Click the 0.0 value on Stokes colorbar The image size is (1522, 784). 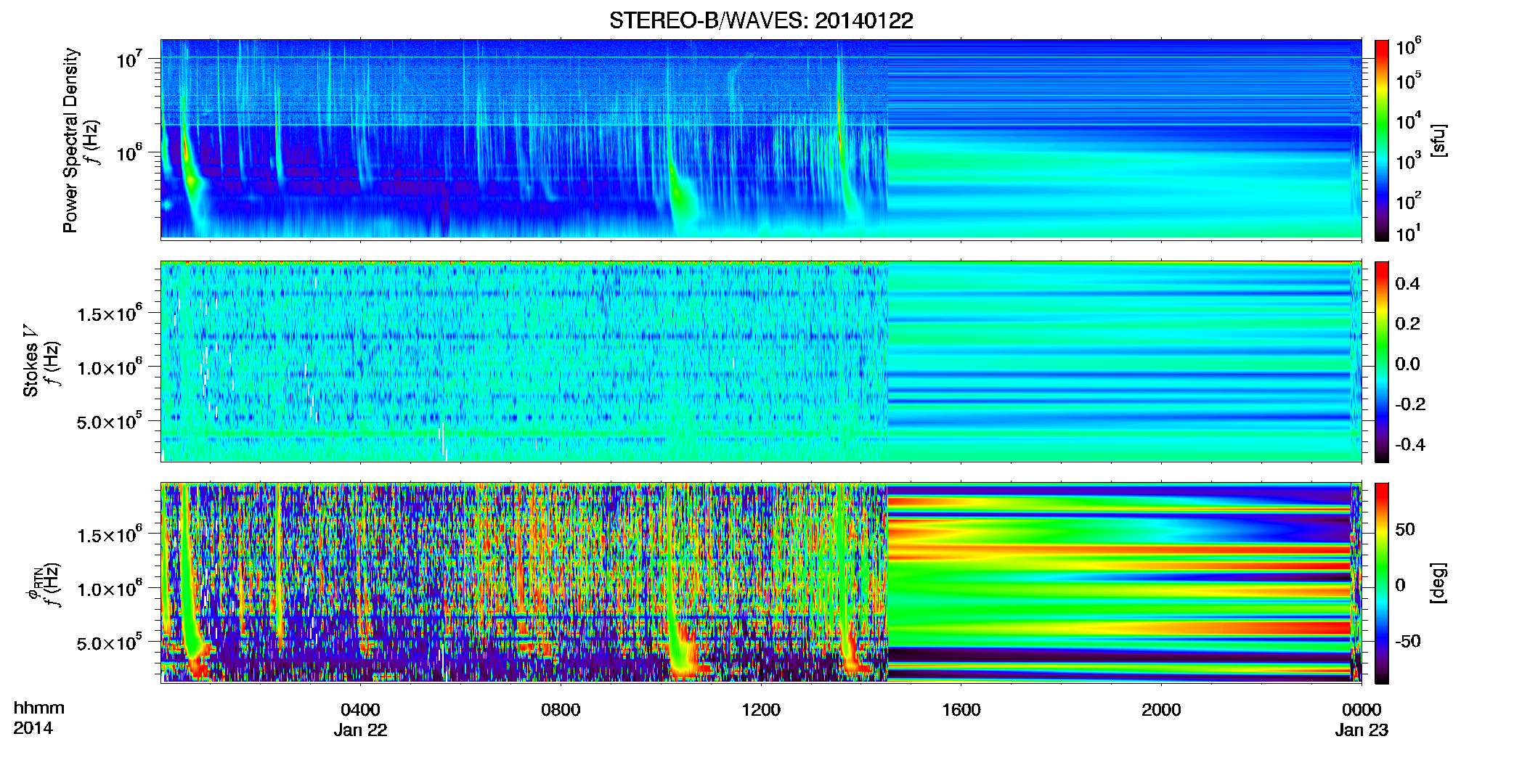[x=1407, y=364]
